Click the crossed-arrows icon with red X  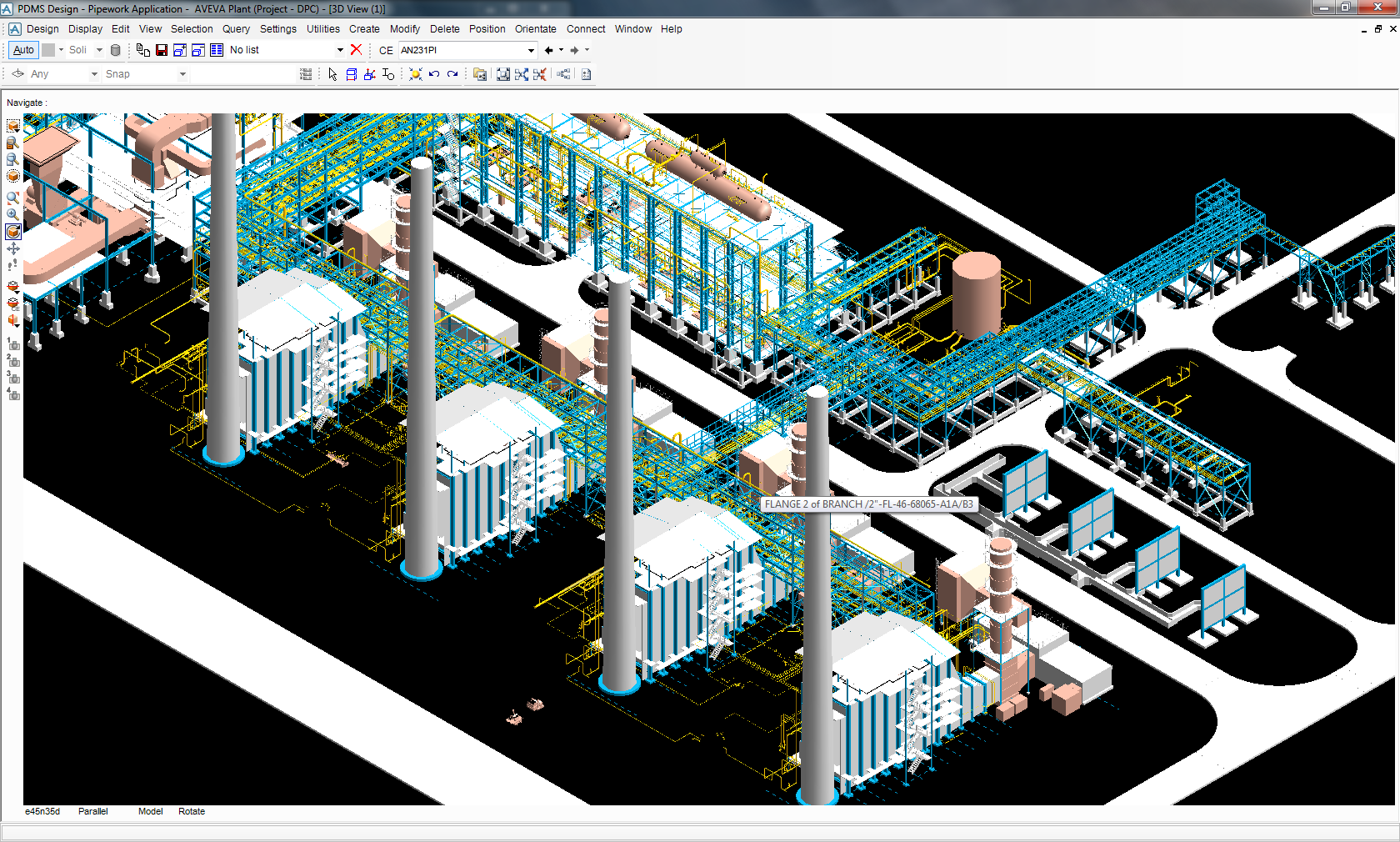coord(540,74)
